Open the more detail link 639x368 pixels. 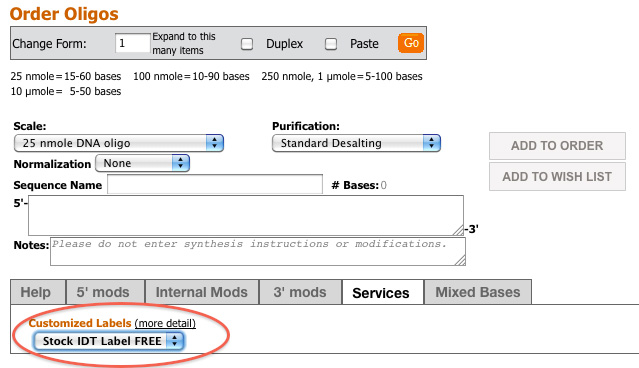click(165, 323)
